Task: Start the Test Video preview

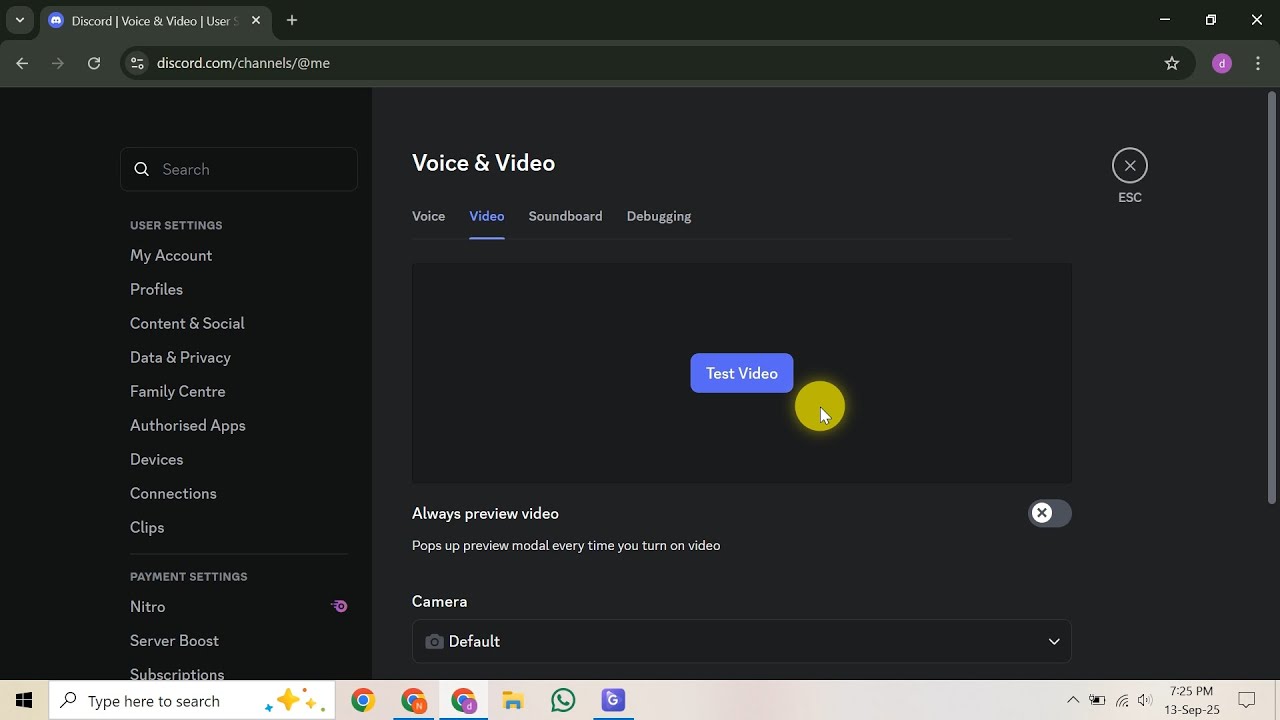Action: [742, 373]
